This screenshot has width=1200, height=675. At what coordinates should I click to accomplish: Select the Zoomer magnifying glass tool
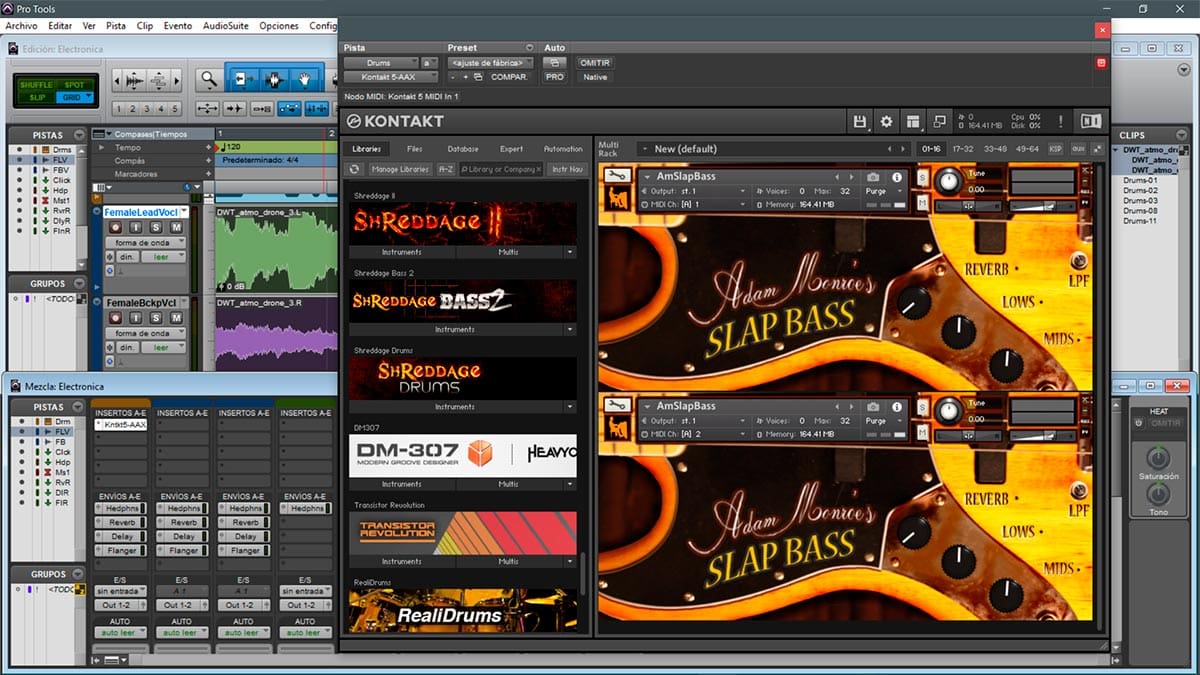click(x=208, y=79)
